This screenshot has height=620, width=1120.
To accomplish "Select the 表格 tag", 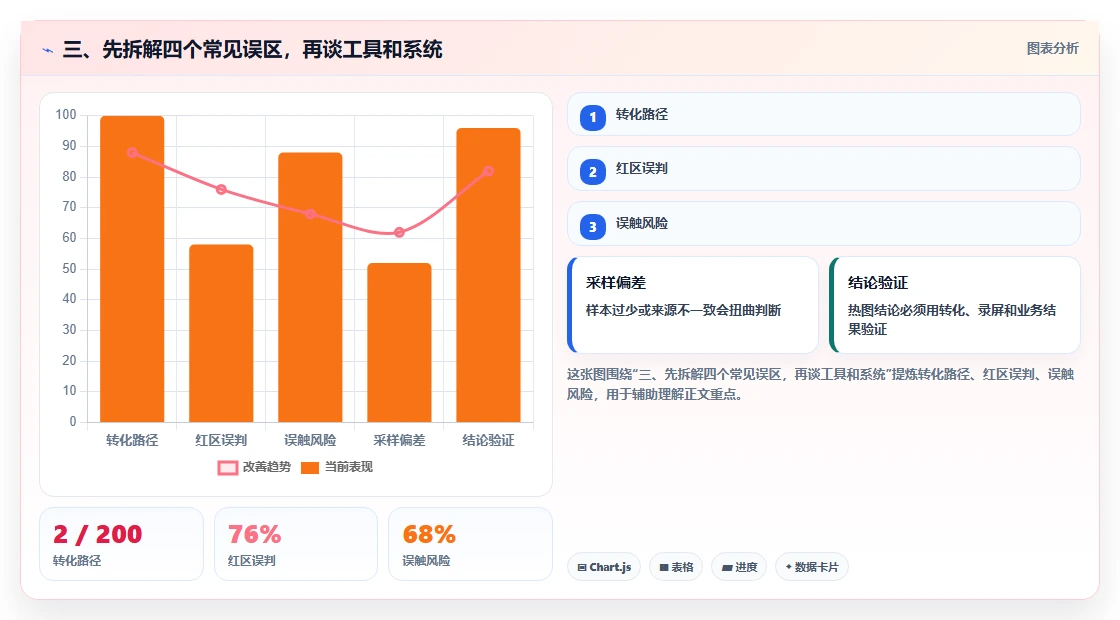I will tap(676, 567).
